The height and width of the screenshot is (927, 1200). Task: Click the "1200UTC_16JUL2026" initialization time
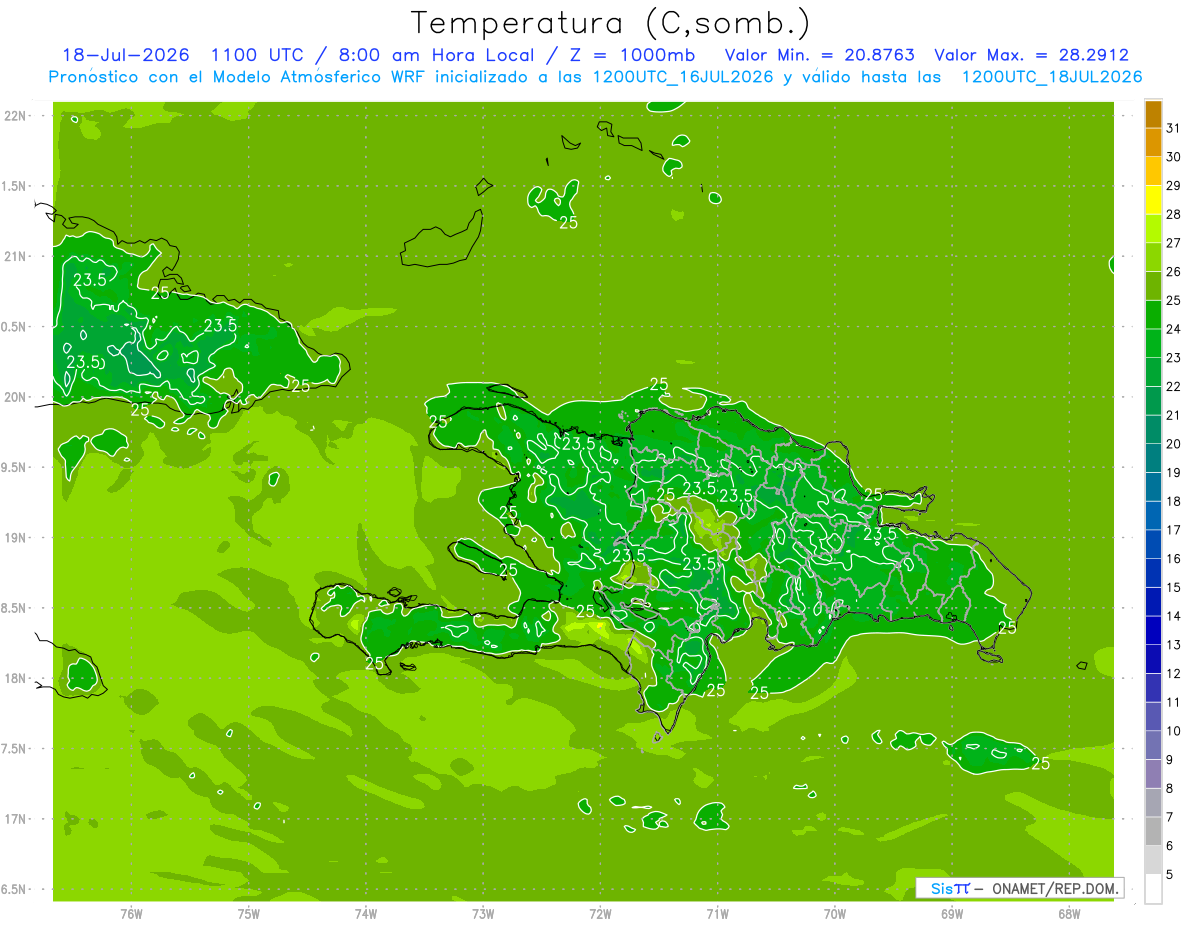[x=685, y=77]
